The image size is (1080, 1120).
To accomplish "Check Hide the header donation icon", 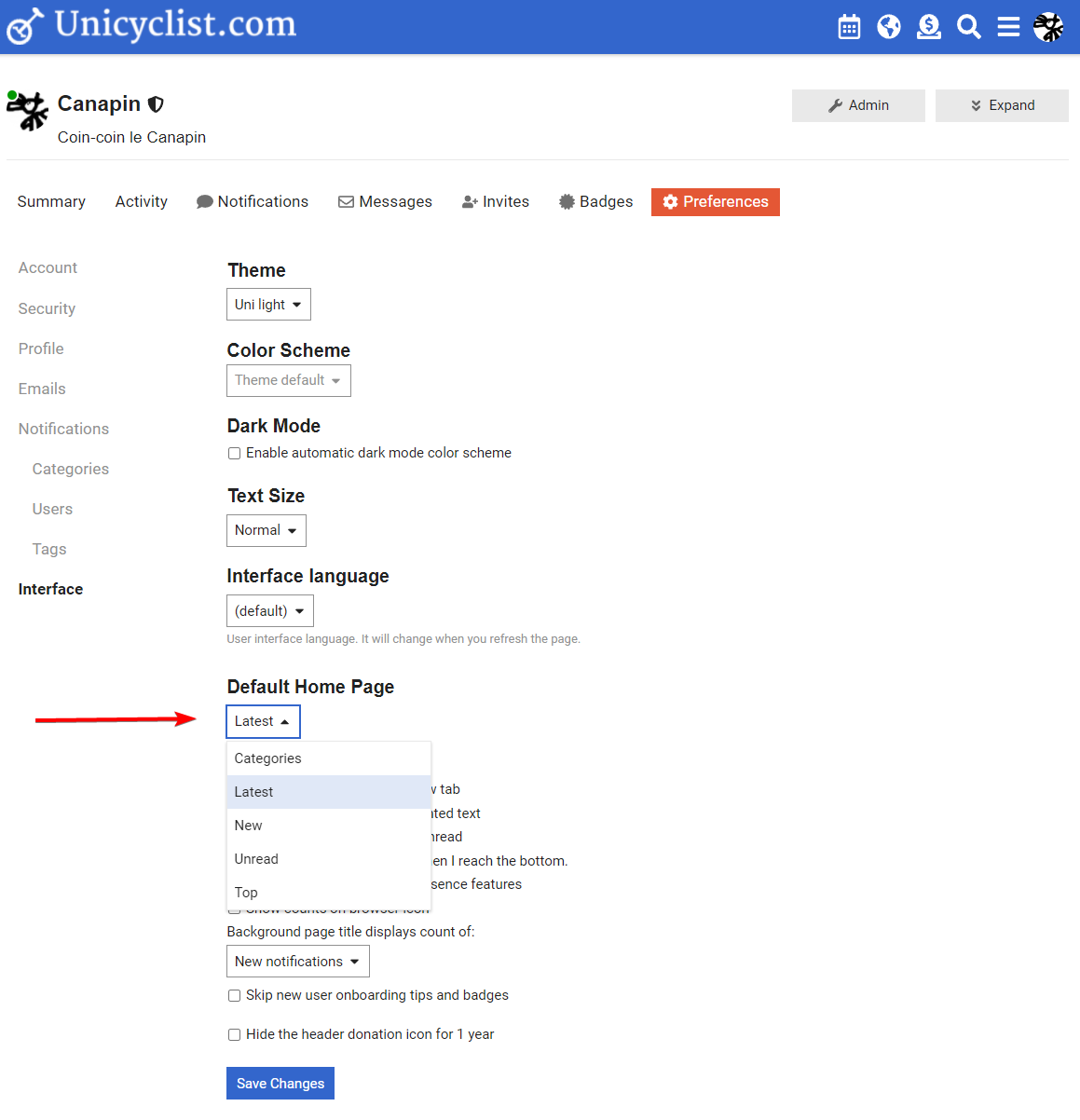I will [235, 1035].
